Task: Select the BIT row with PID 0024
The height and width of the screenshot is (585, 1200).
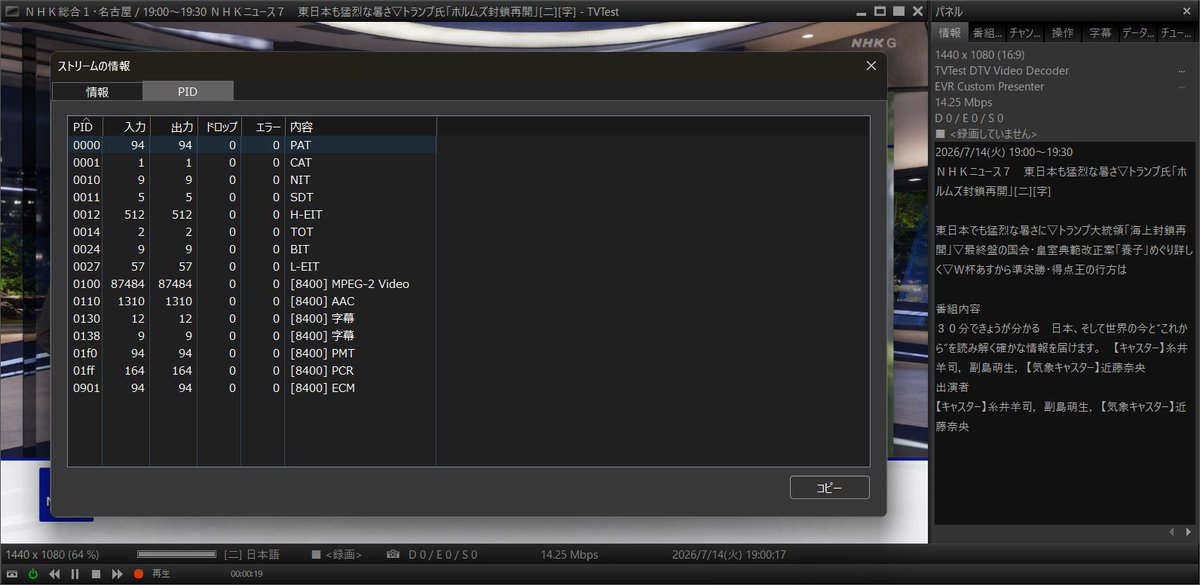Action: click(x=252, y=249)
